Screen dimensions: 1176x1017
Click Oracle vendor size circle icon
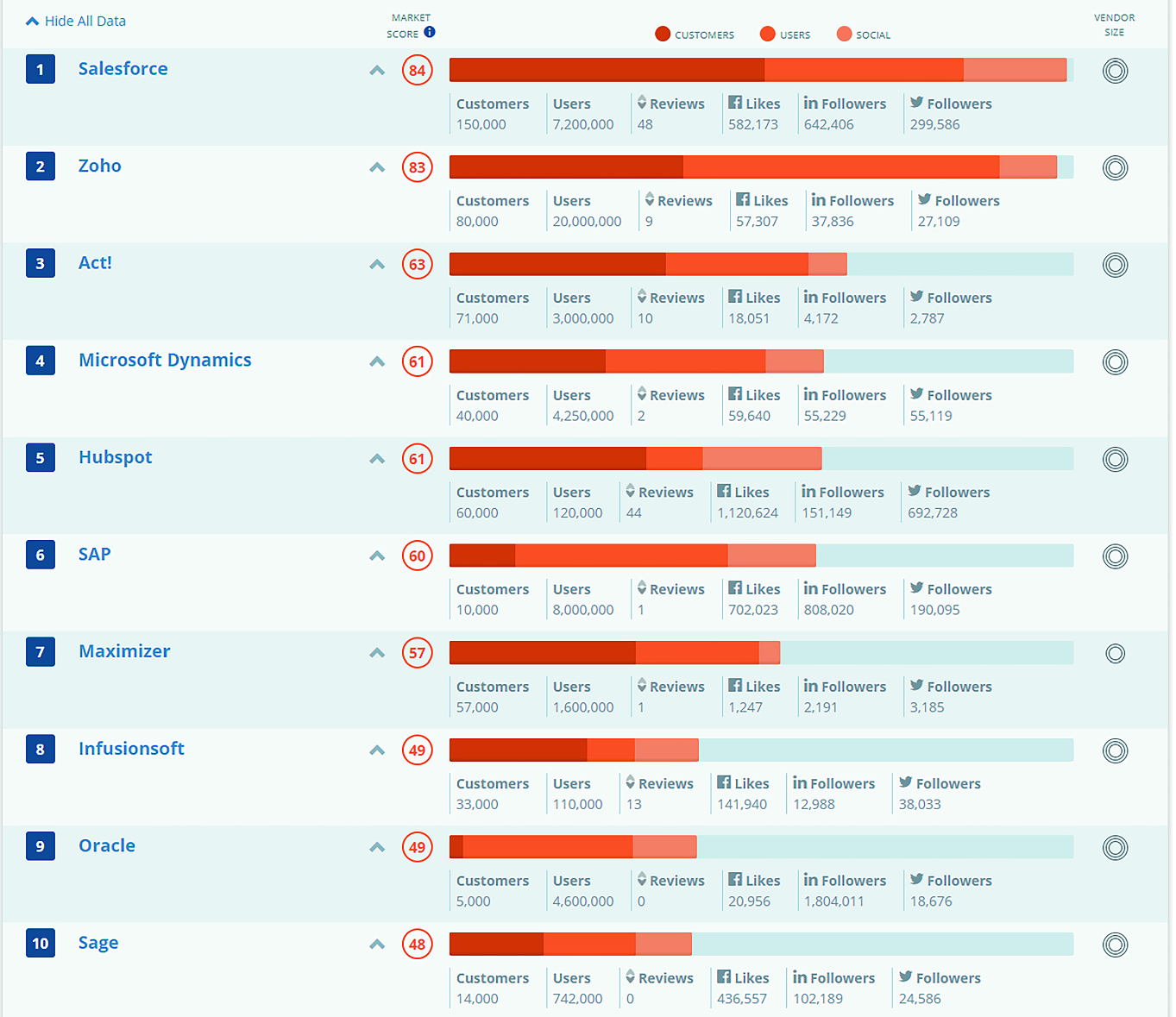tap(1115, 848)
